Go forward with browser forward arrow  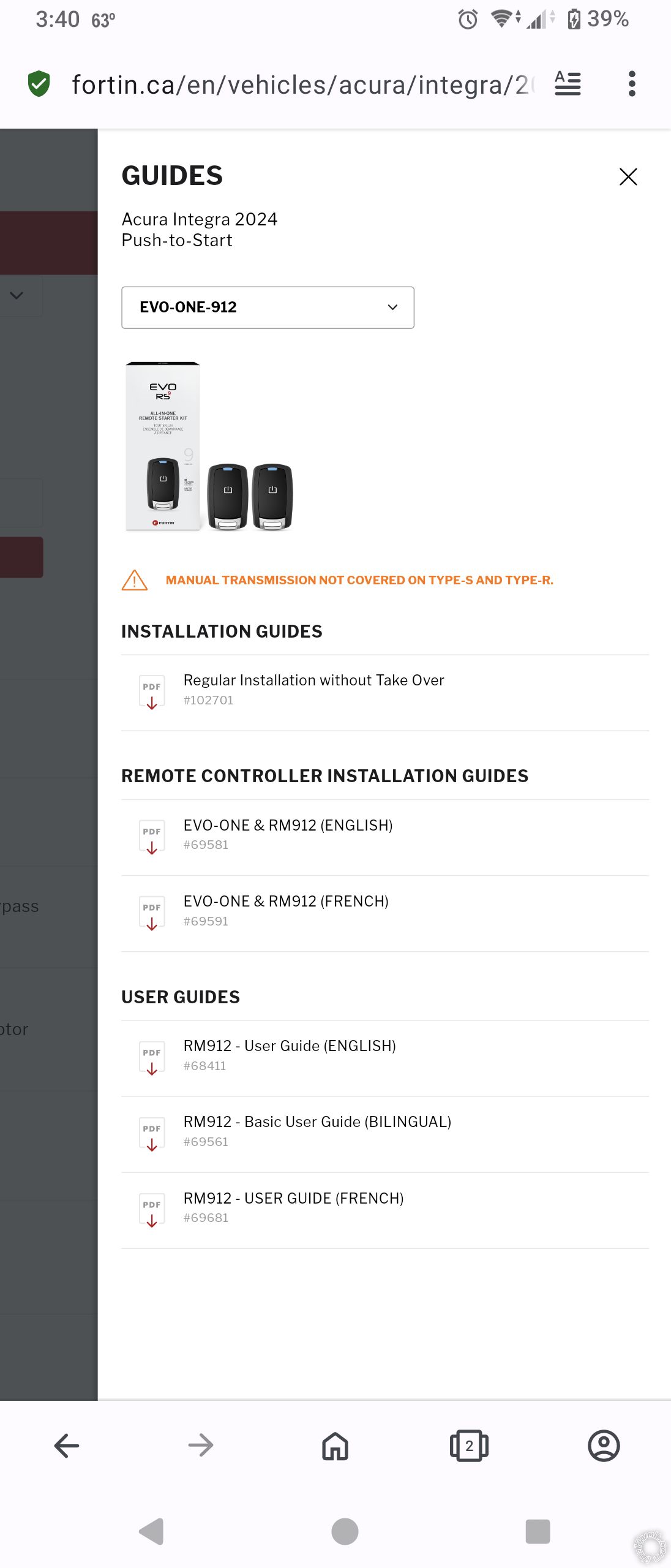[201, 1445]
